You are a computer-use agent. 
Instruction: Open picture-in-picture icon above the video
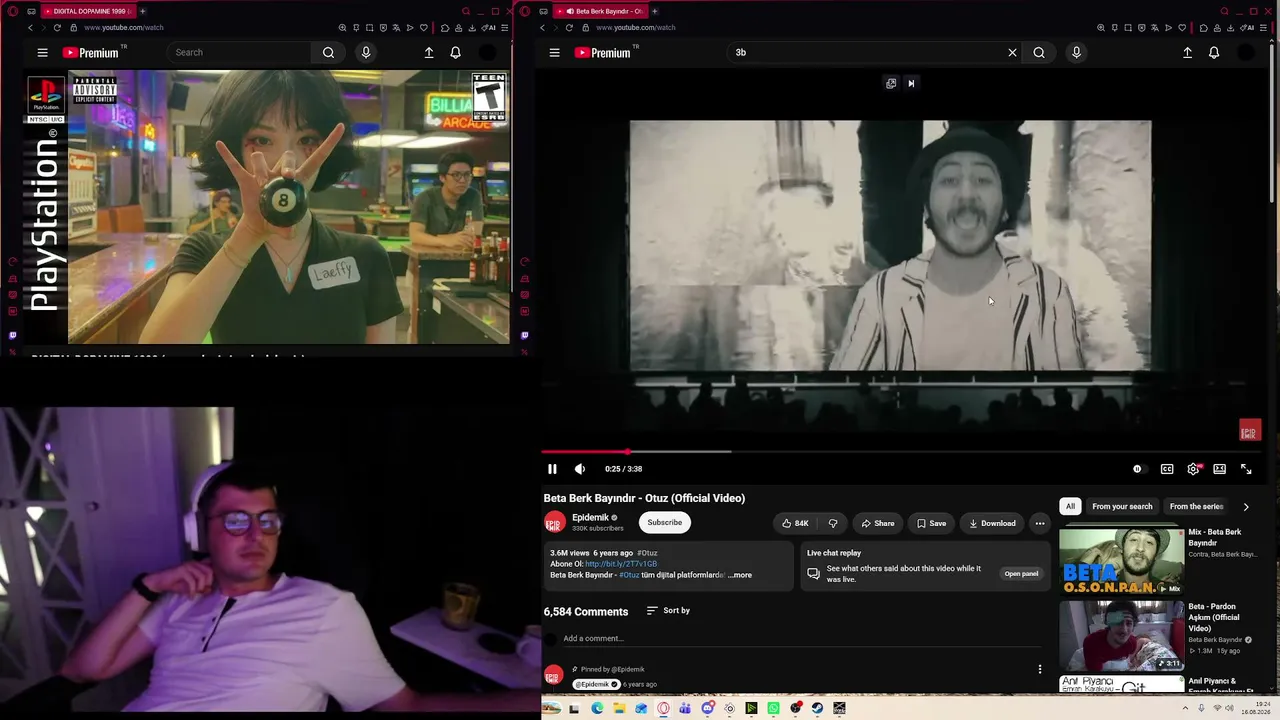pos(891,84)
